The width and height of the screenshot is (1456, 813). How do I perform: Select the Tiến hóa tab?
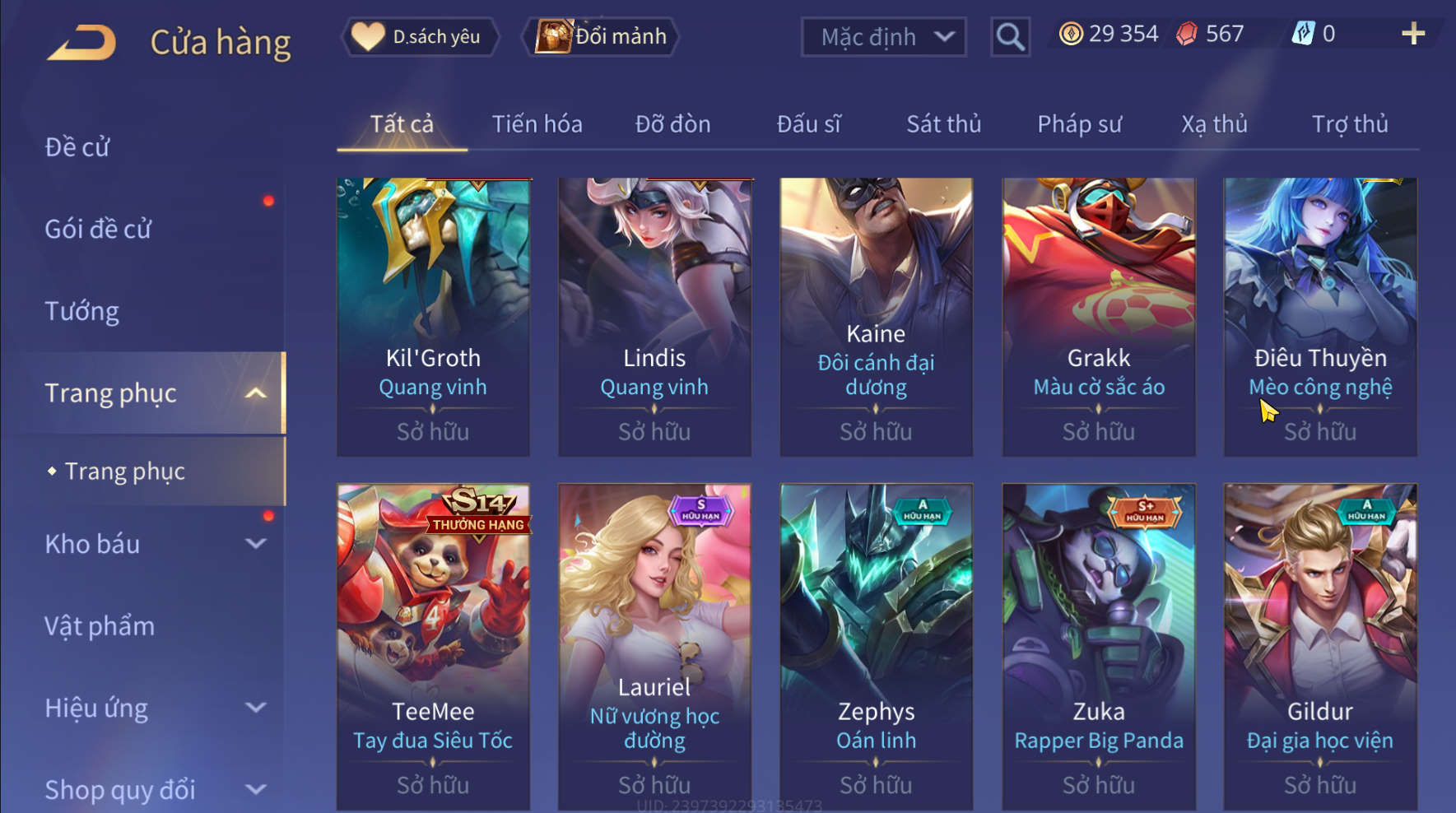[x=537, y=124]
